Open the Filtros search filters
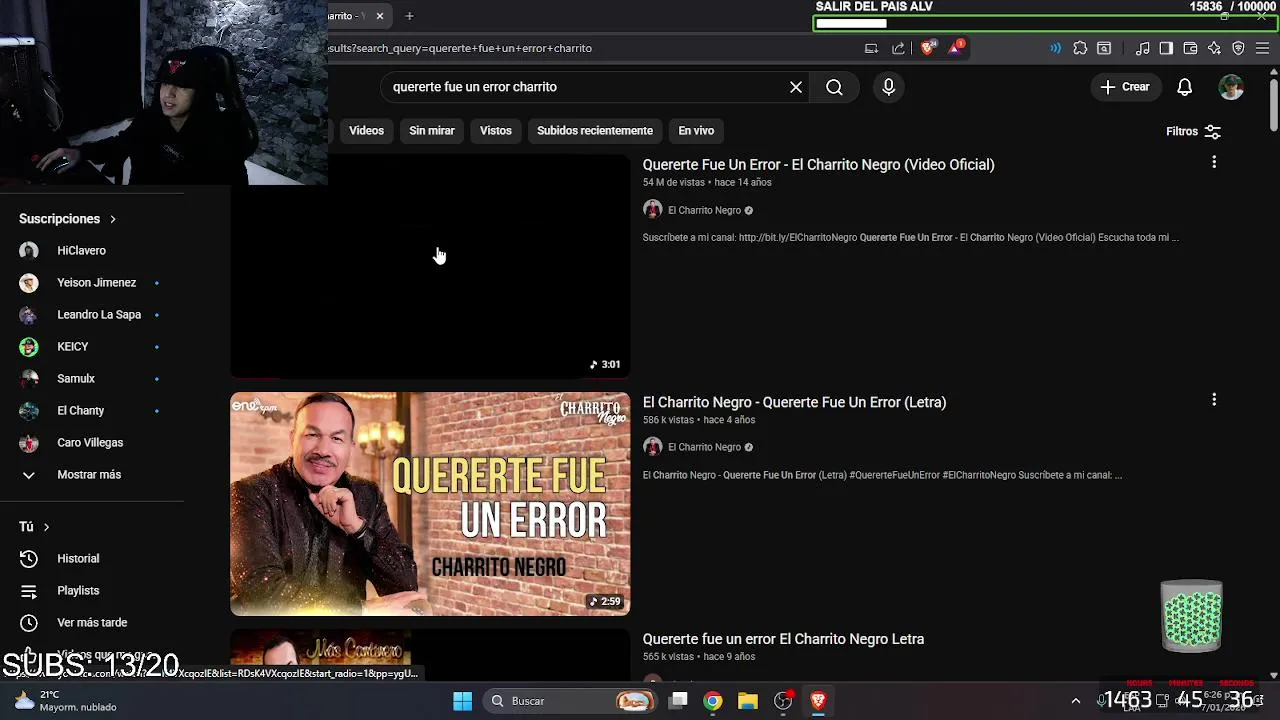This screenshot has height=720, width=1280. click(x=1193, y=131)
